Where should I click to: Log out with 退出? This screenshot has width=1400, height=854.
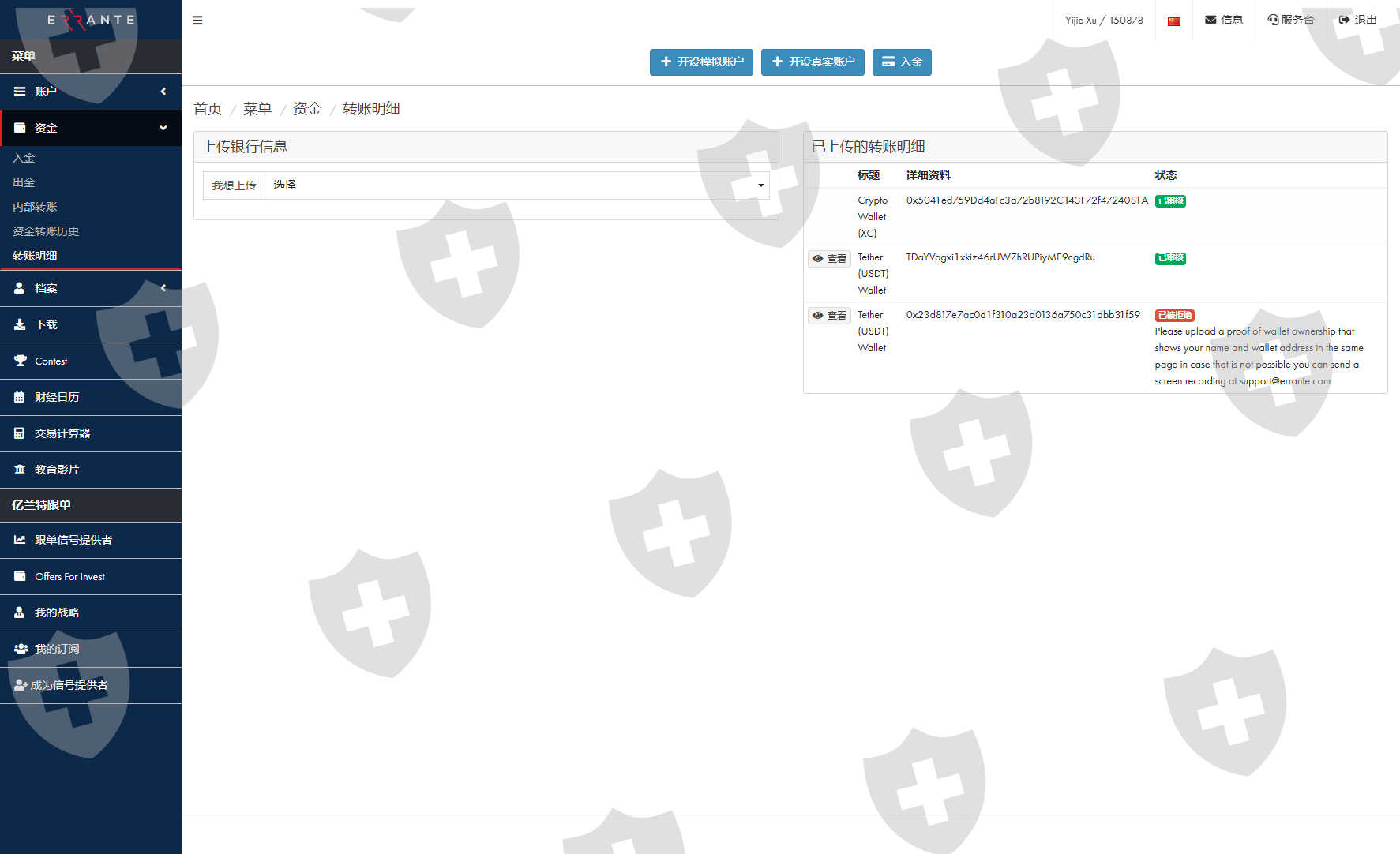click(1357, 20)
